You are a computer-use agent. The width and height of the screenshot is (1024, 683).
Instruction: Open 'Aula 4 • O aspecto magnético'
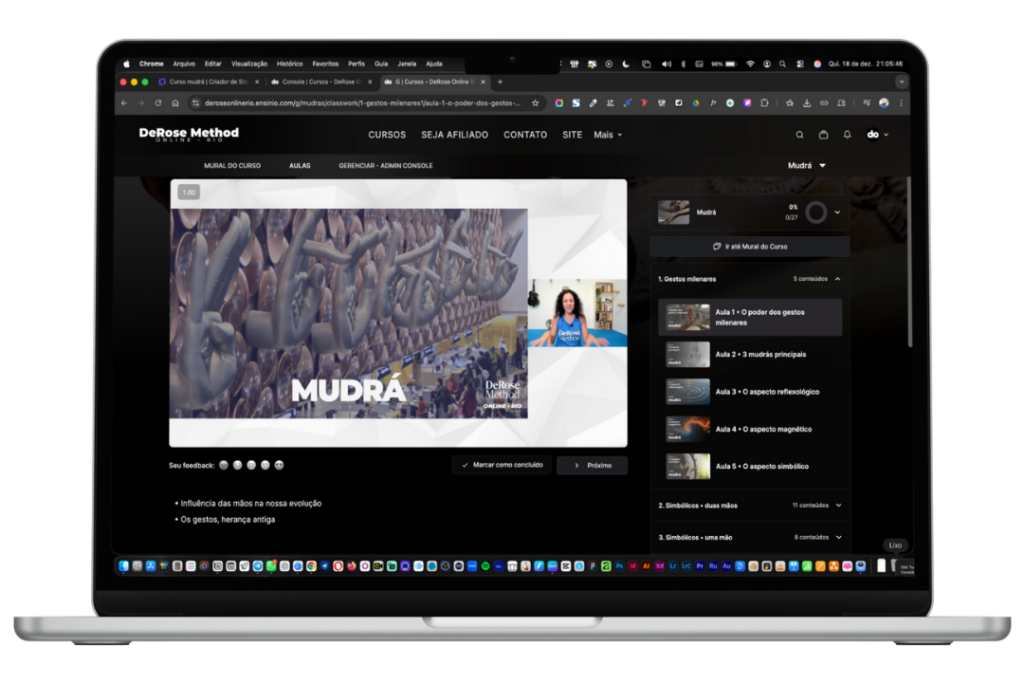(750, 429)
